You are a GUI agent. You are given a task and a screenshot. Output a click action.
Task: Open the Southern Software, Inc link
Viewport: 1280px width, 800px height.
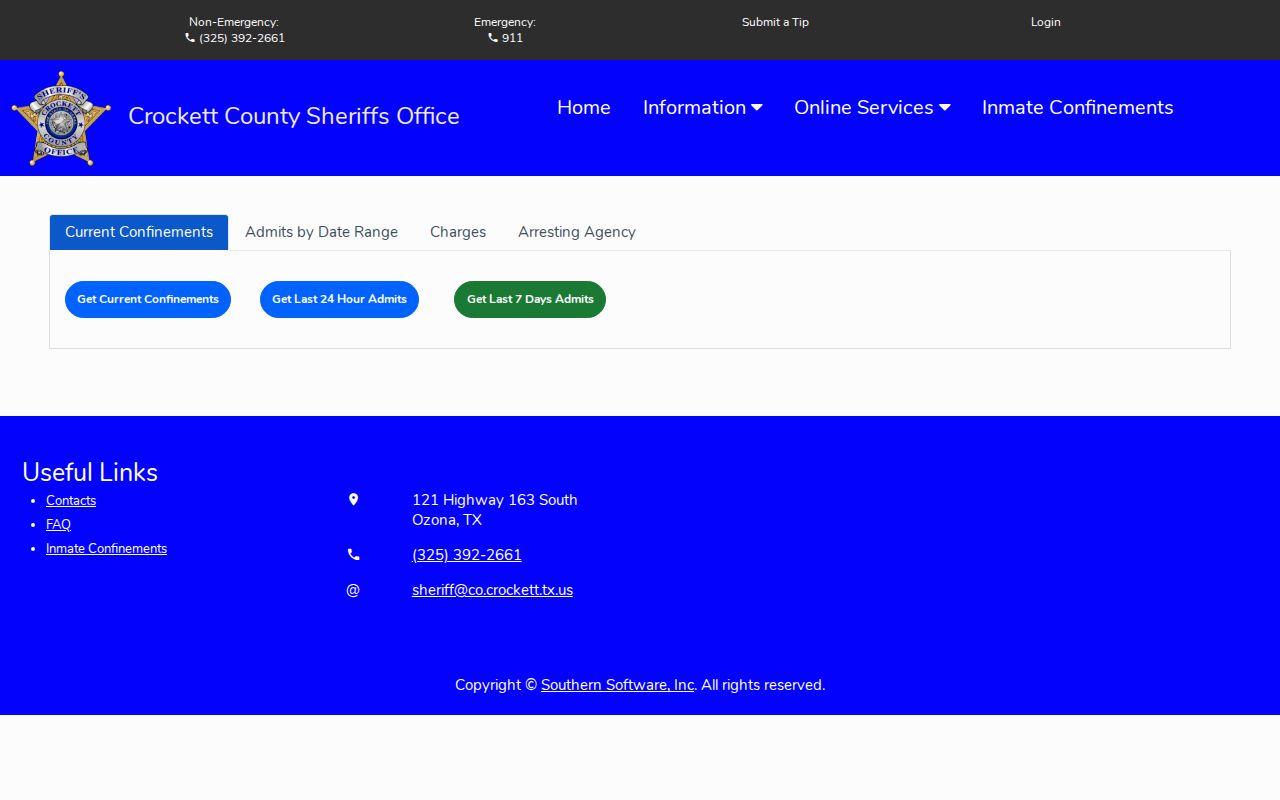[x=618, y=685]
